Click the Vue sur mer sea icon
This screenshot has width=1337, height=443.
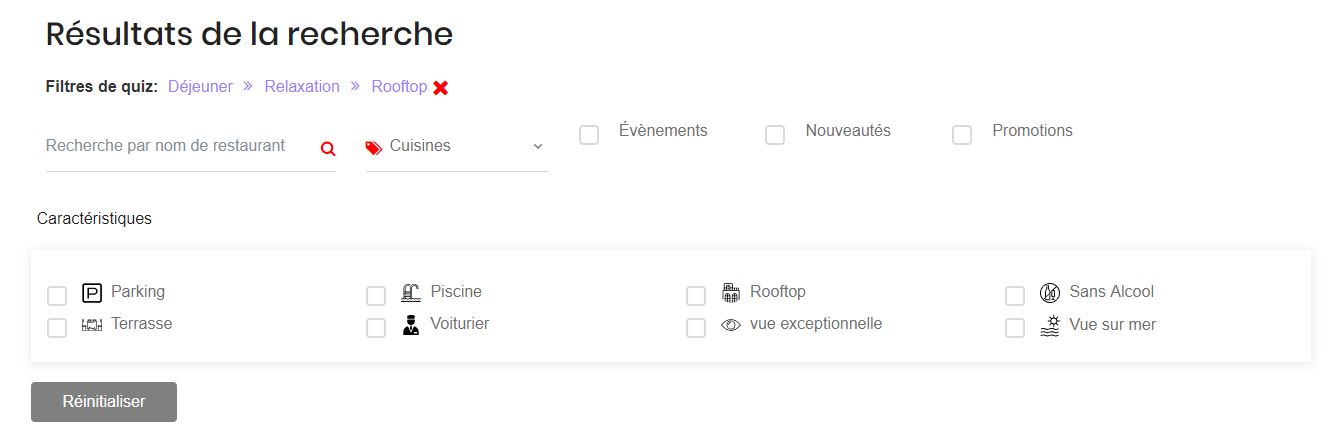[1049, 325]
